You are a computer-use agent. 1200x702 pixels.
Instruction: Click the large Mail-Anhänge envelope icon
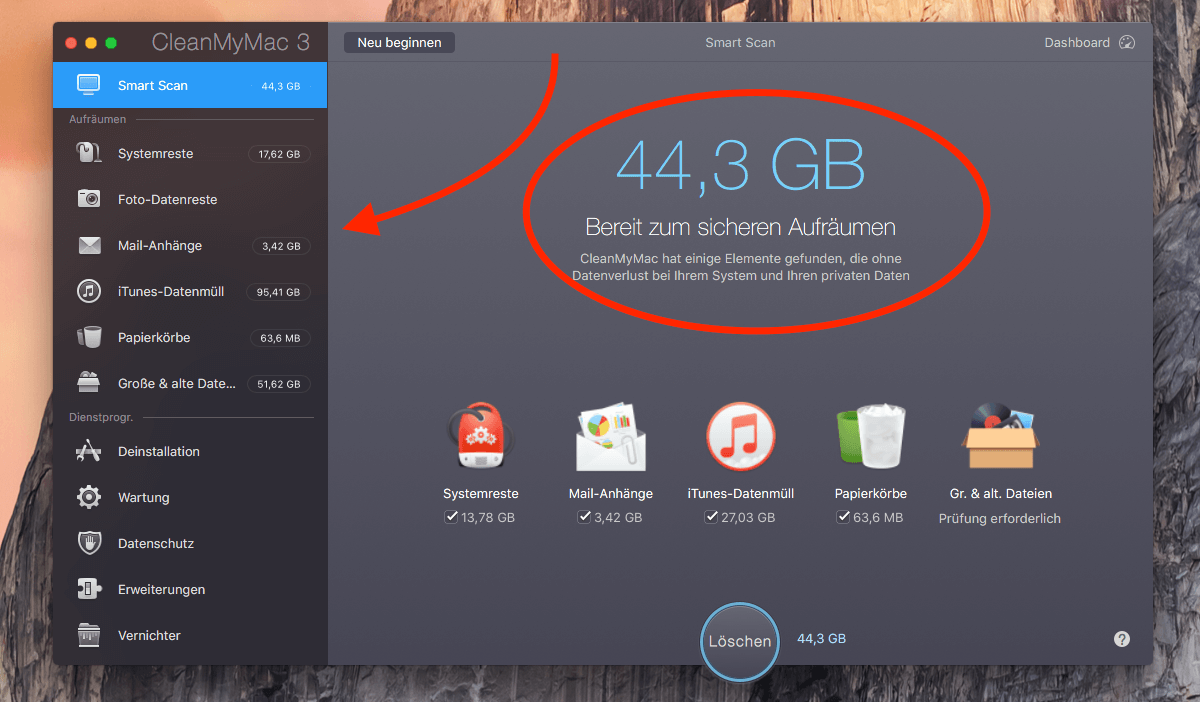click(x=611, y=436)
